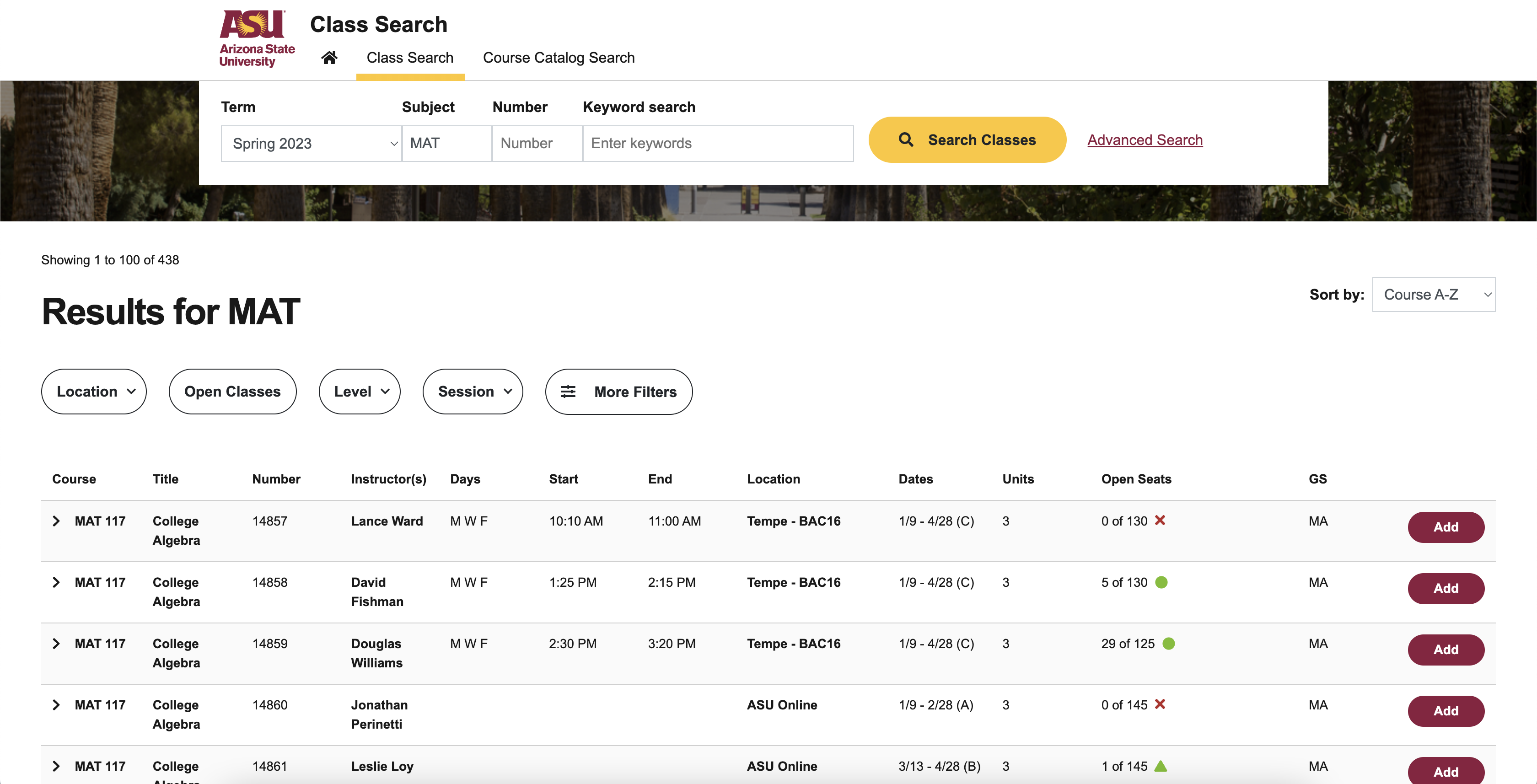The width and height of the screenshot is (1537, 784).
Task: Expand the row for class 14857
Action: pos(56,521)
